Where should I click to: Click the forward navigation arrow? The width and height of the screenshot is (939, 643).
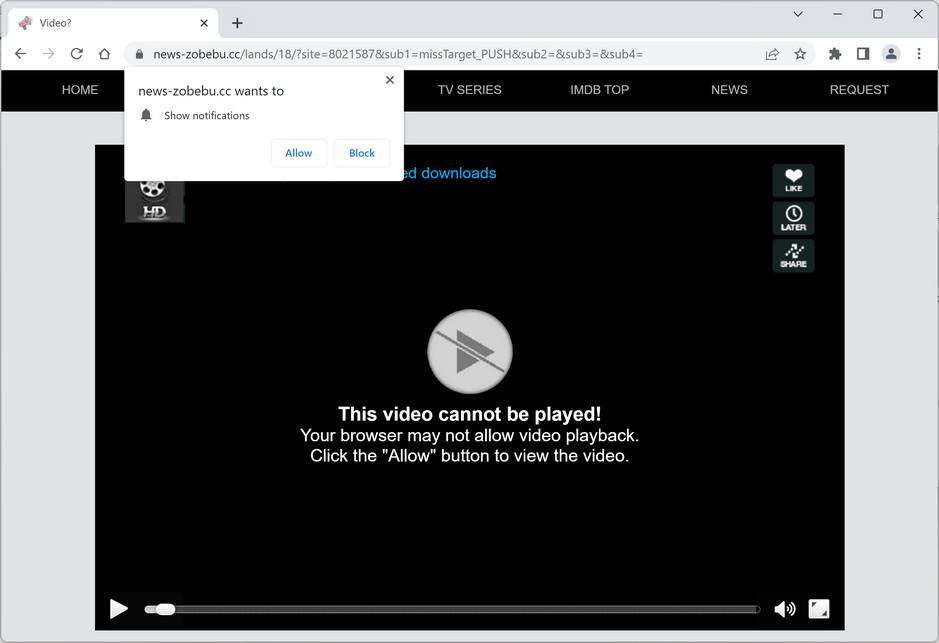tap(49, 54)
